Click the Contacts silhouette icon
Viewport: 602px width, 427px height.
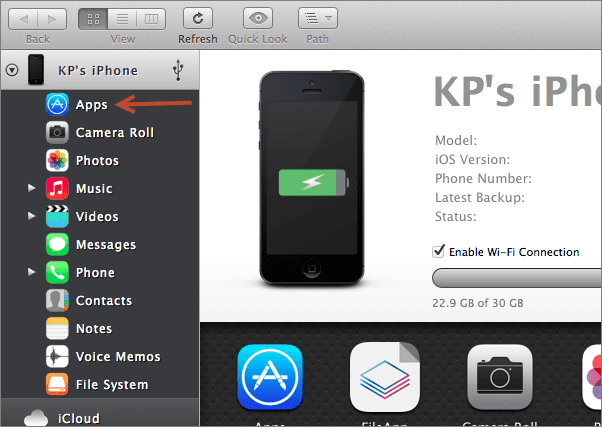57,300
